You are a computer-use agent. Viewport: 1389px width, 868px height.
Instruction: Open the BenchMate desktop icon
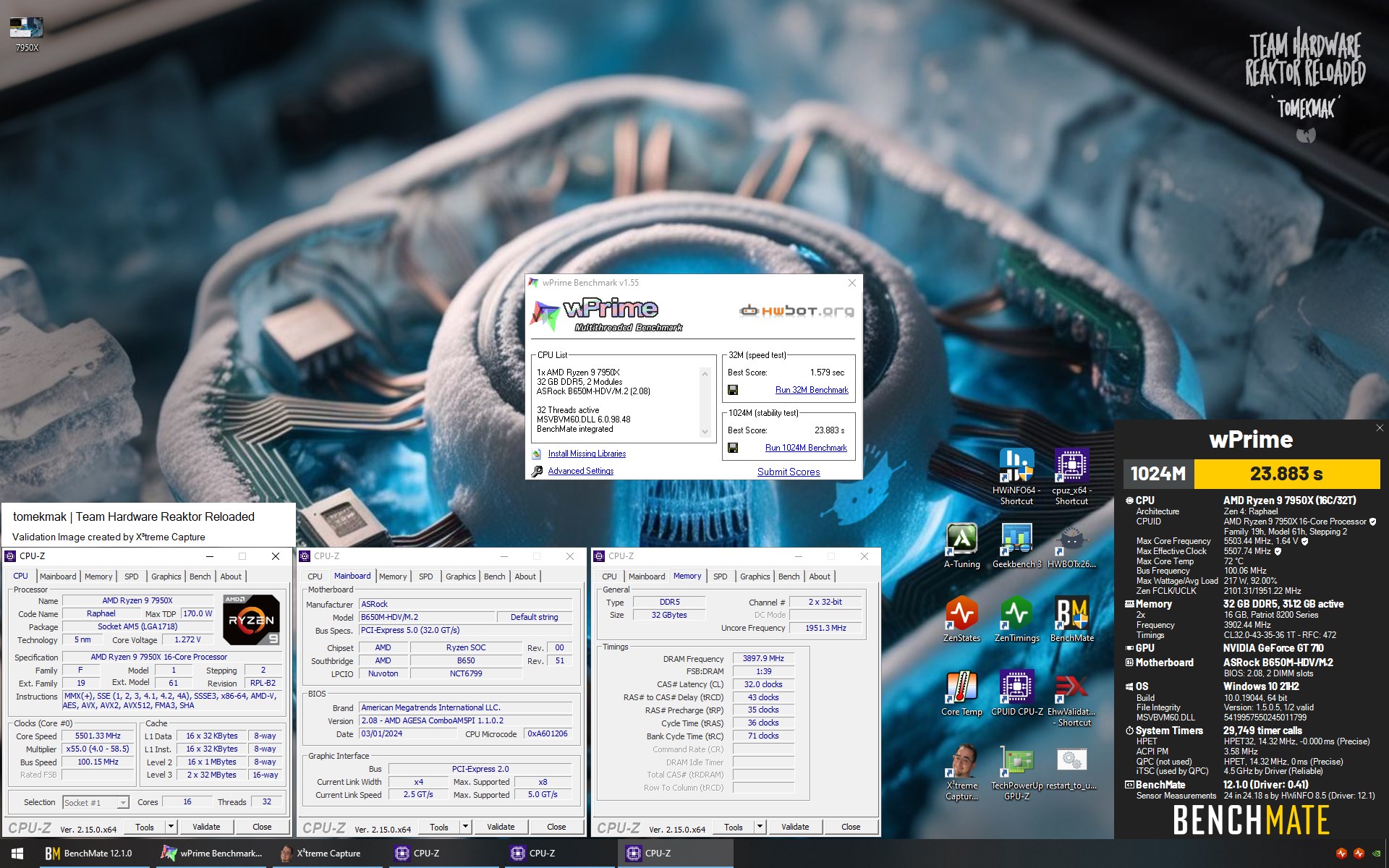[x=1071, y=620]
